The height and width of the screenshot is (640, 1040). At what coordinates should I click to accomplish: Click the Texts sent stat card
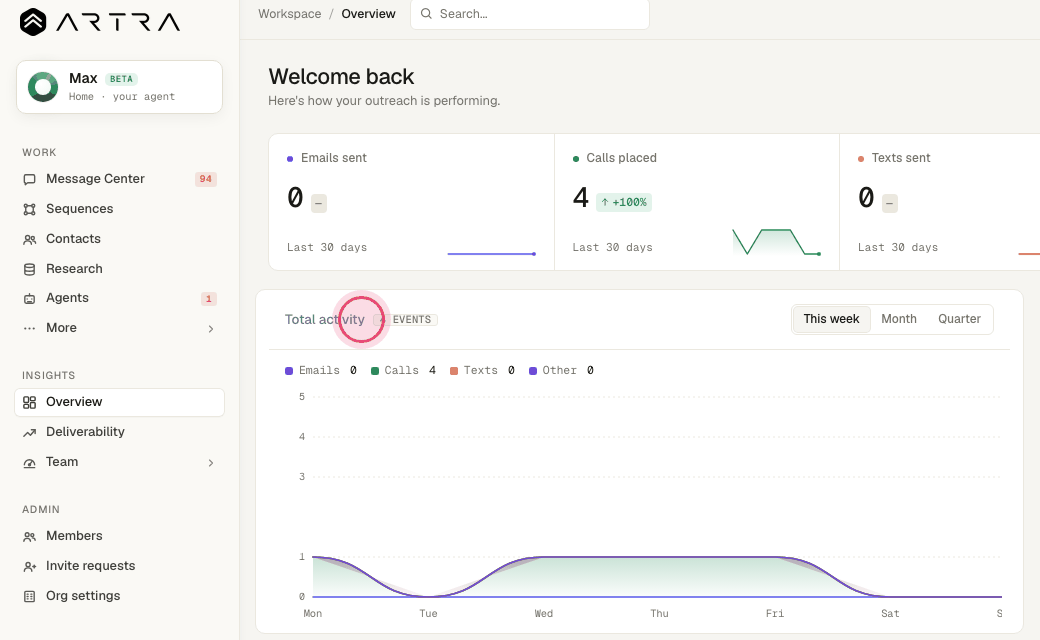(x=940, y=202)
